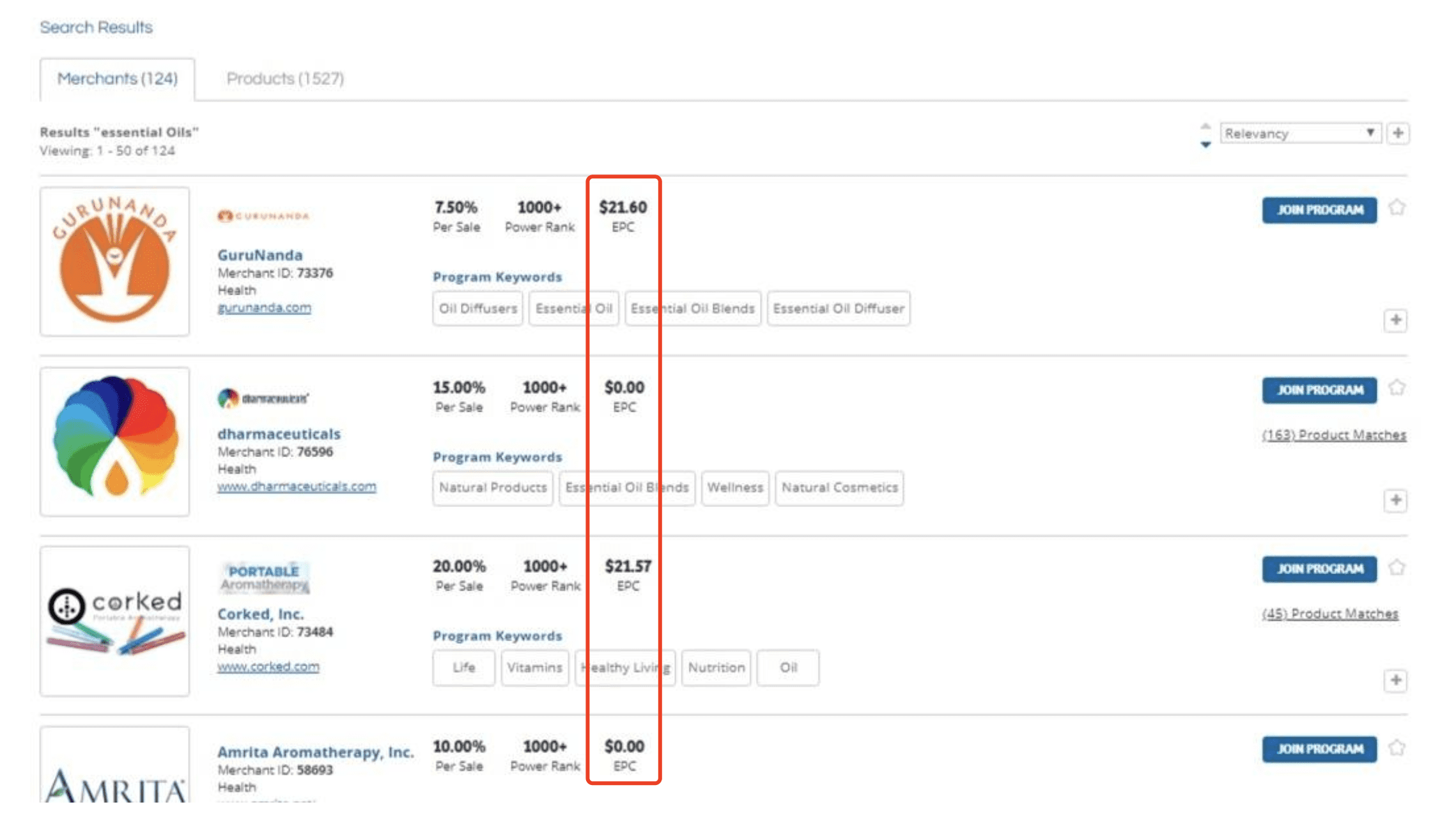Visit the www.corked.com link
1456x817 pixels.
click(268, 667)
